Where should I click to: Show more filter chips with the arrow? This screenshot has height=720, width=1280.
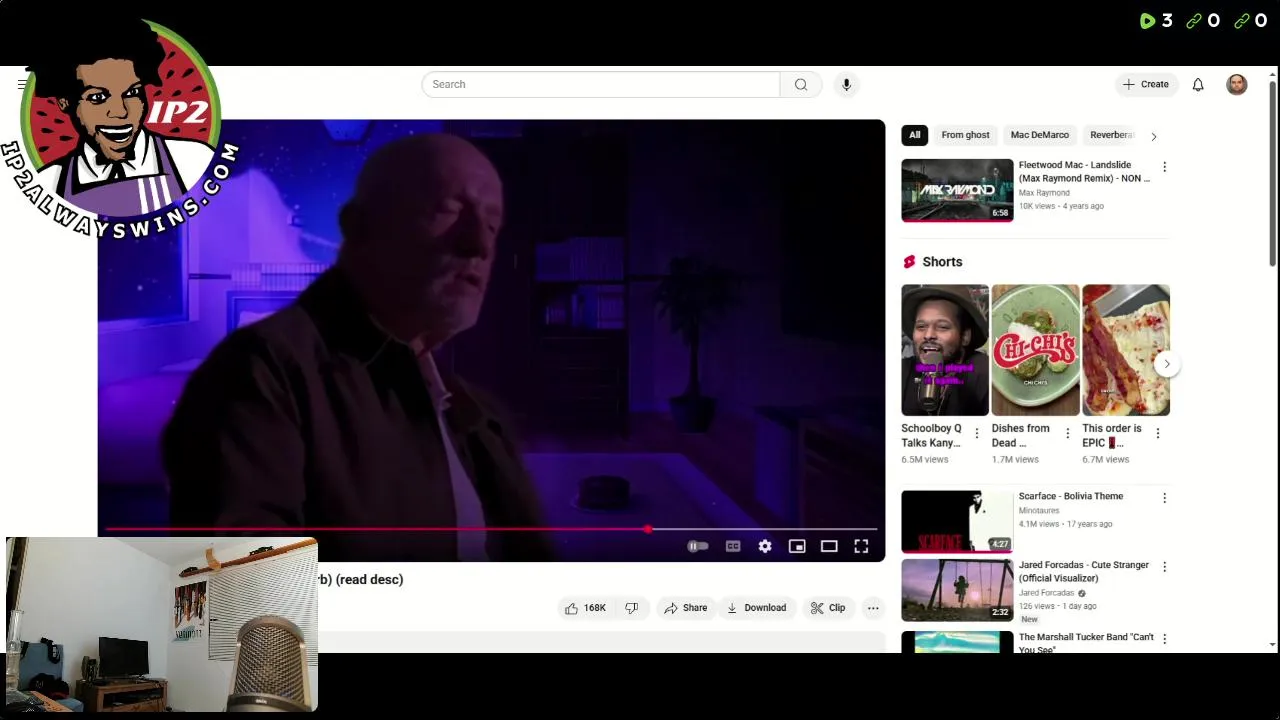pos(1153,136)
